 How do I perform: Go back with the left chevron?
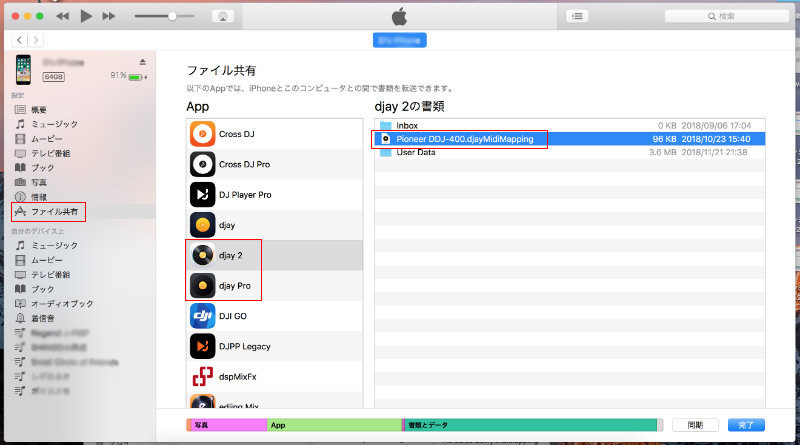point(19,40)
